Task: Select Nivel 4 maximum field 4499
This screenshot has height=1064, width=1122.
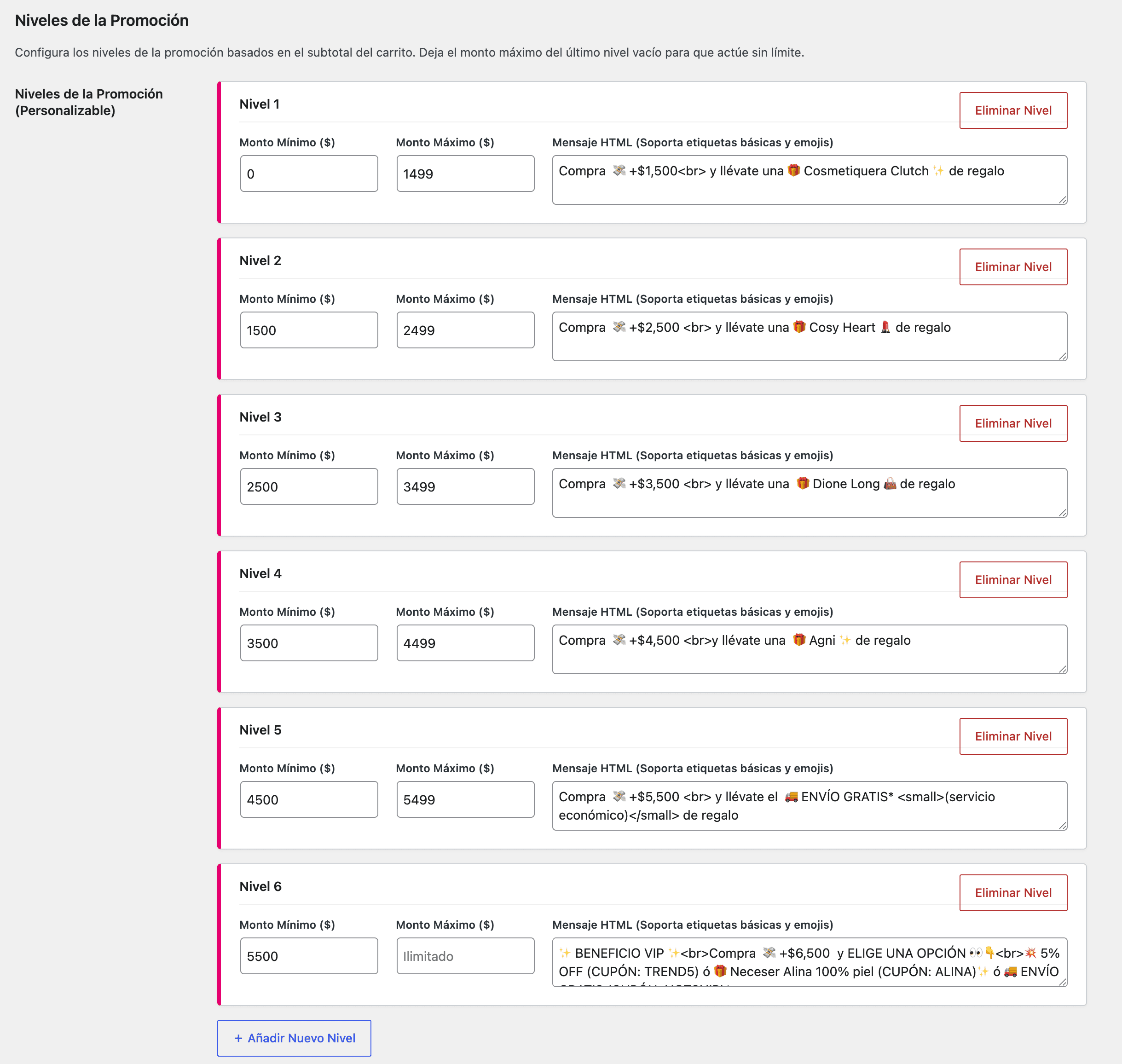Action: 466,643
